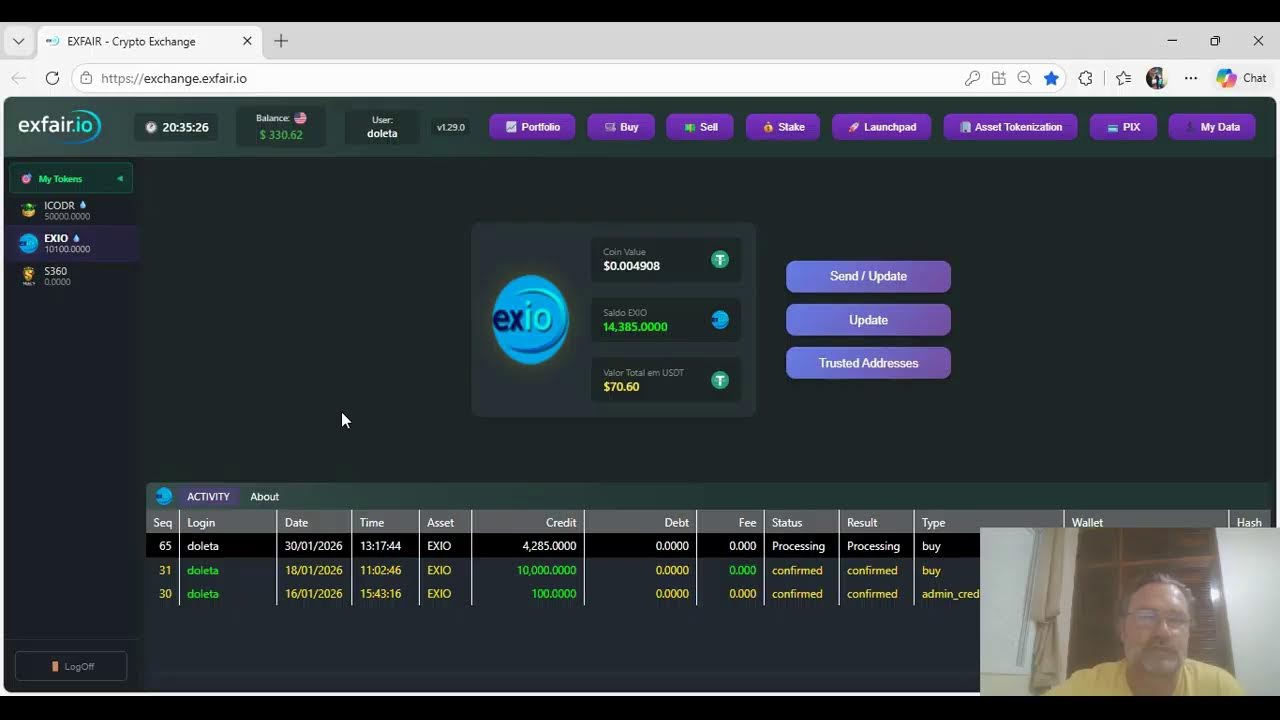This screenshot has width=1280, height=720.
Task: Click the Send / Update button
Action: [868, 276]
